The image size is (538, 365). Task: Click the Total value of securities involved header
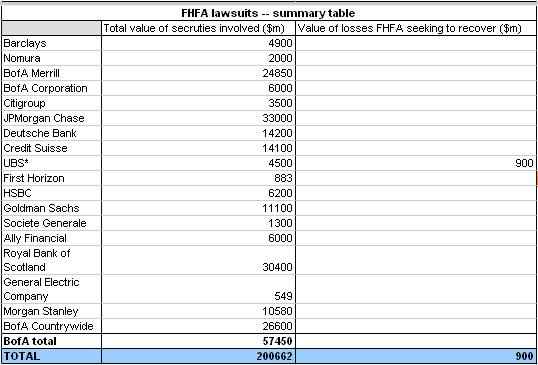(x=198, y=28)
